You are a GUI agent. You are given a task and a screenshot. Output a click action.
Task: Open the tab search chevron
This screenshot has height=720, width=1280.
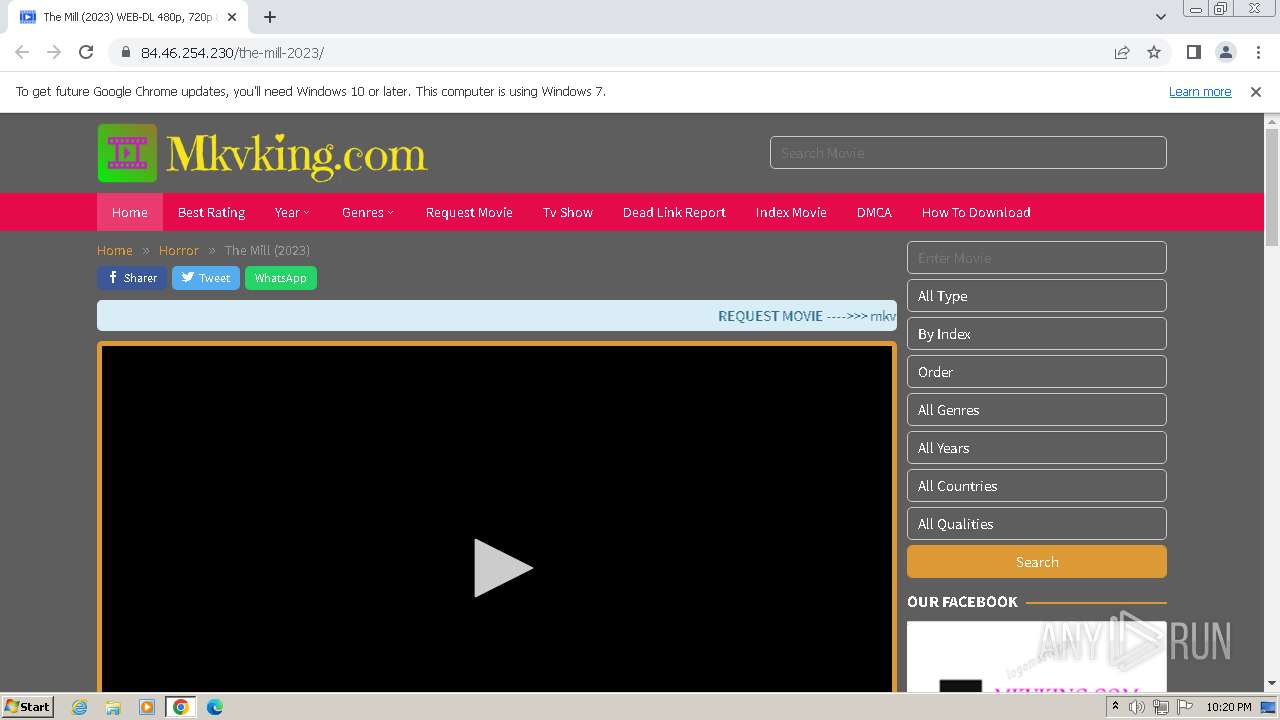pyautogui.click(x=1160, y=17)
